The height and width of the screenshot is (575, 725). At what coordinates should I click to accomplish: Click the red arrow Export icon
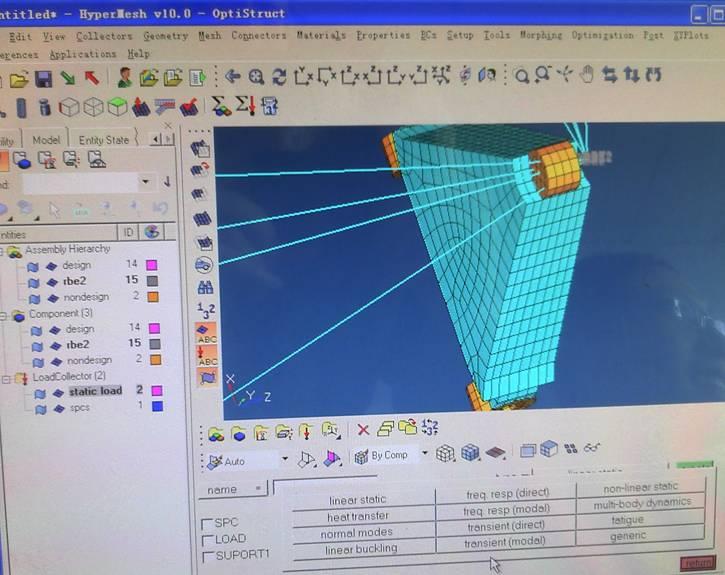click(92, 77)
